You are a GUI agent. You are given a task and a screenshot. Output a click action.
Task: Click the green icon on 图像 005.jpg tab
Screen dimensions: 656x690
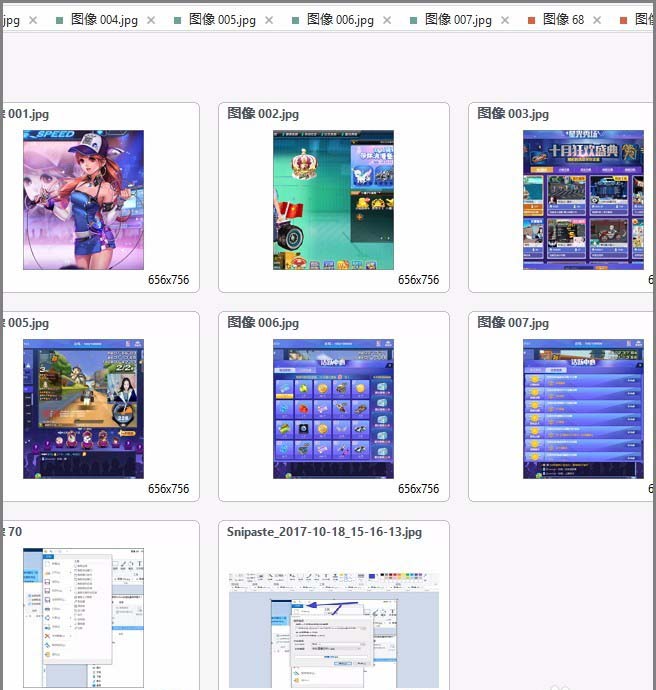tap(178, 20)
